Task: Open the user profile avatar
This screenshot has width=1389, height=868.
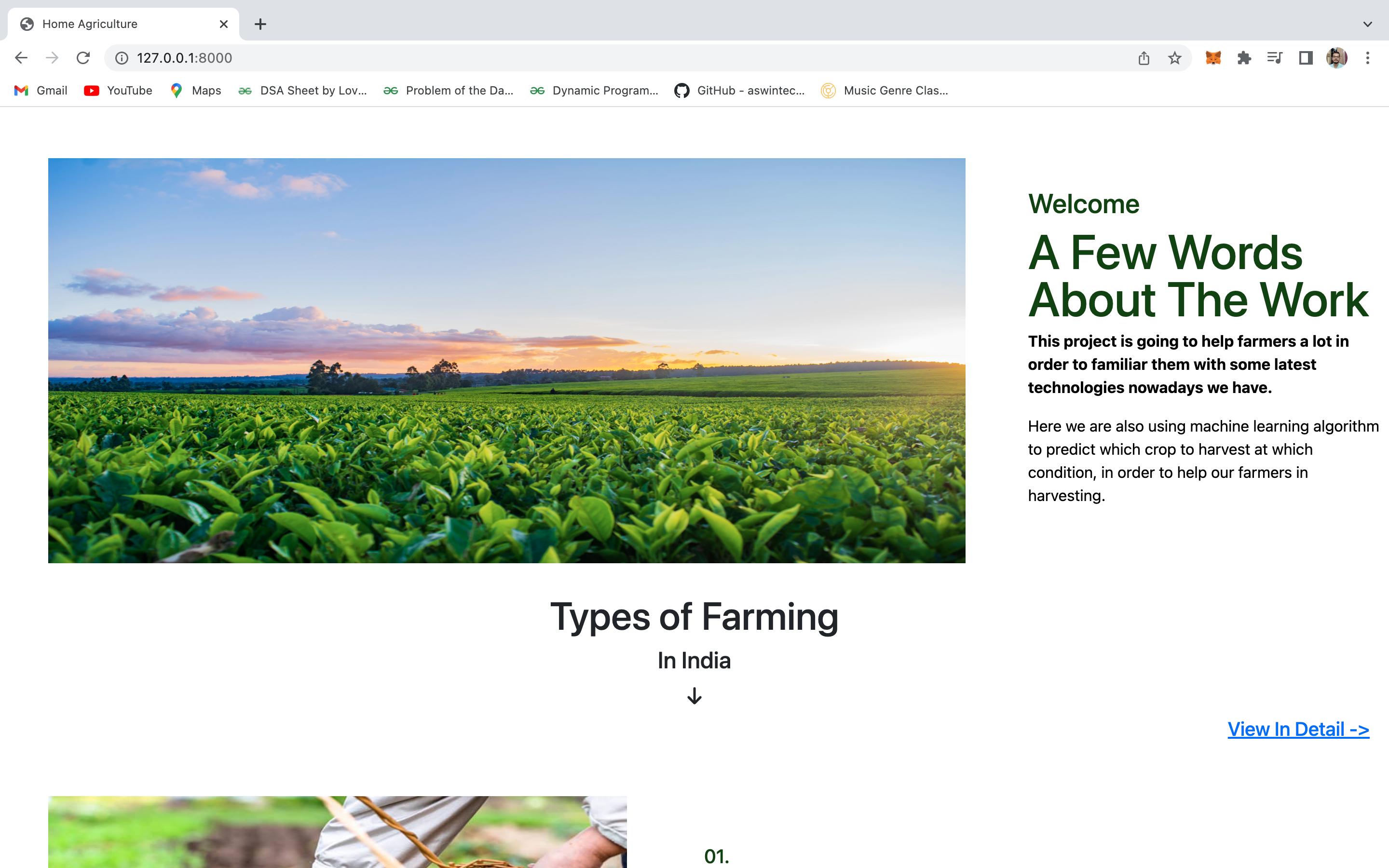Action: (1337, 58)
